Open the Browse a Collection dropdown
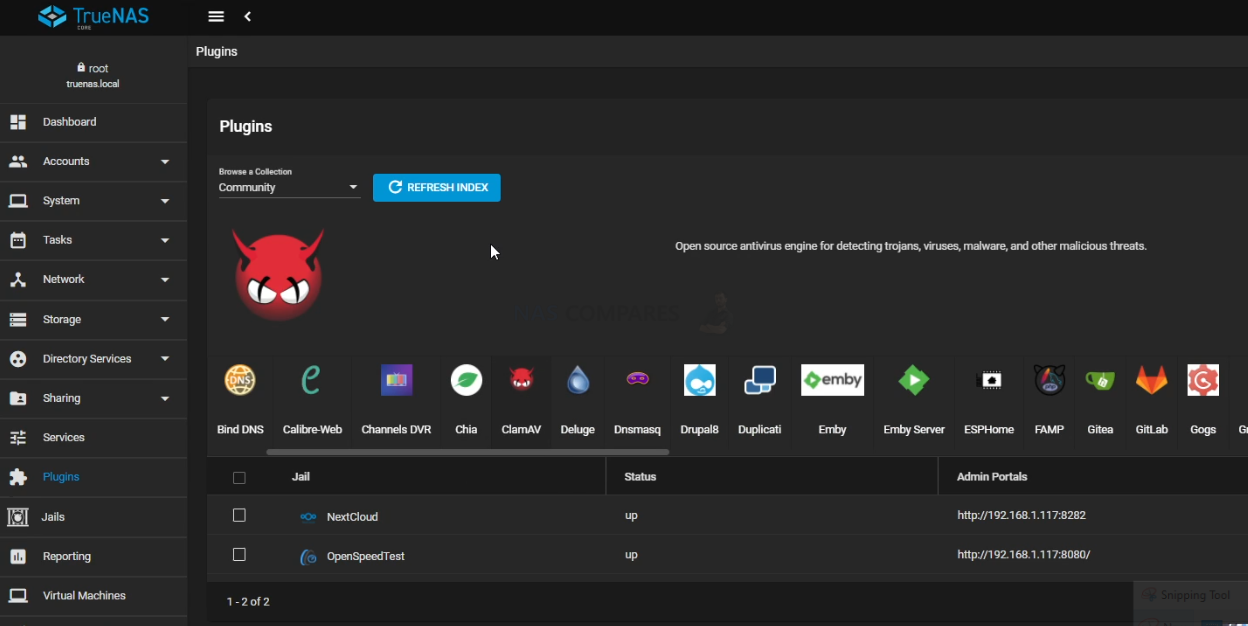 (x=289, y=187)
